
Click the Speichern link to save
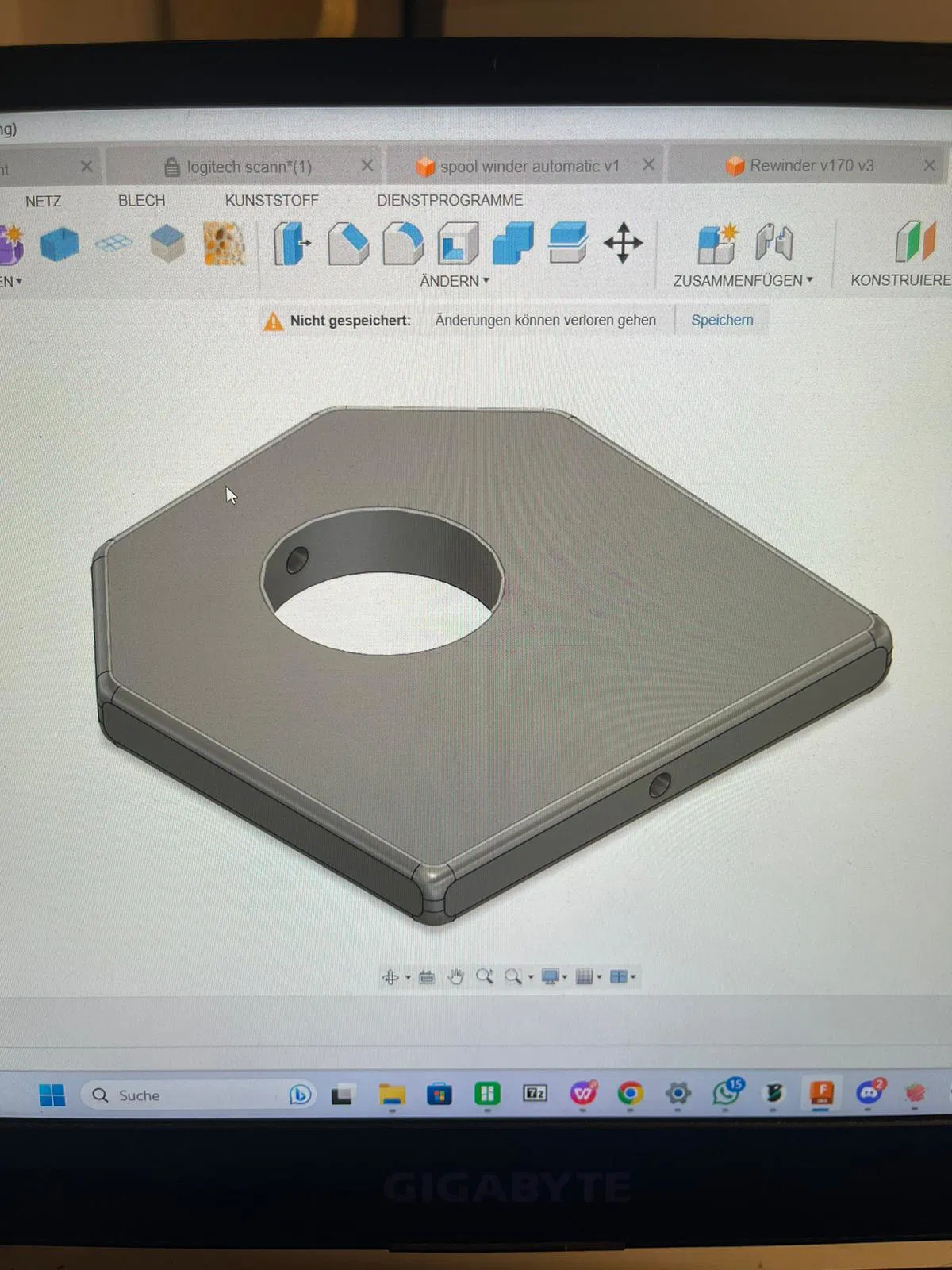tap(722, 320)
